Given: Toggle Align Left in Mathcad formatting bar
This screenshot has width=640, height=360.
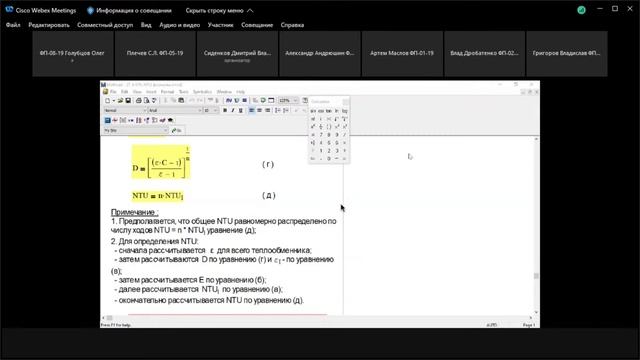Looking at the screenshot, I should click(251, 110).
